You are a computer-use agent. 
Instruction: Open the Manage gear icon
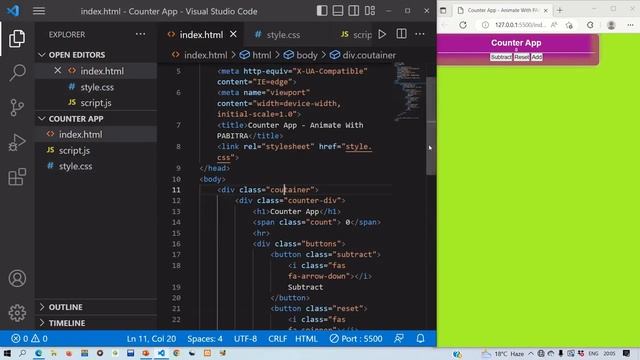tap(17, 313)
